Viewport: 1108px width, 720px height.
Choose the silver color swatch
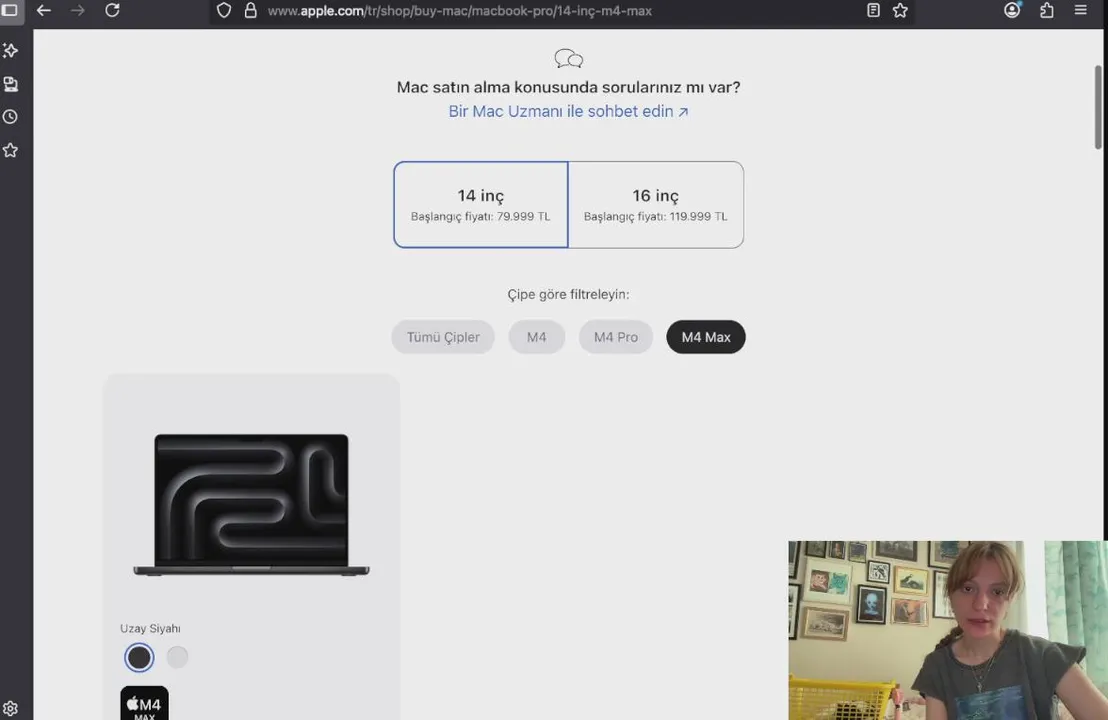tap(177, 657)
